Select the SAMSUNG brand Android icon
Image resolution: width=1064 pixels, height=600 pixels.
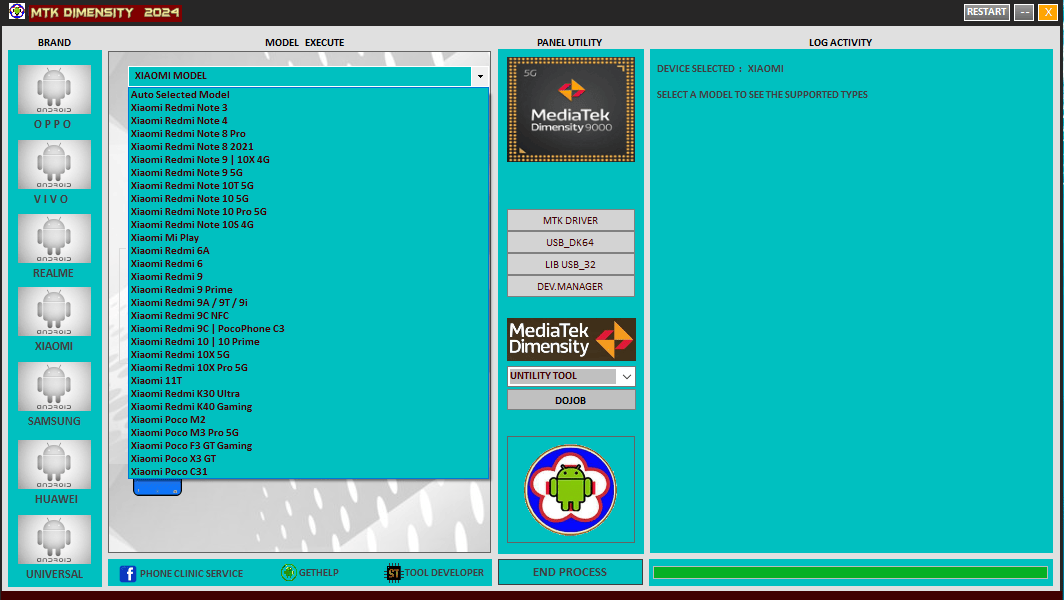[54, 386]
